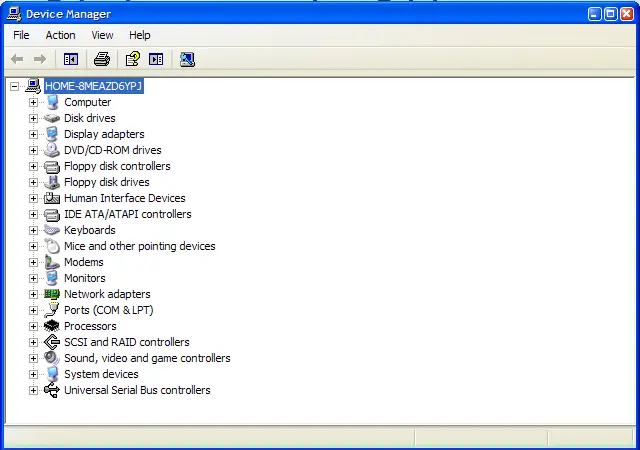The height and width of the screenshot is (450, 640).
Task: Expand the System devices category
Action: click(33, 374)
